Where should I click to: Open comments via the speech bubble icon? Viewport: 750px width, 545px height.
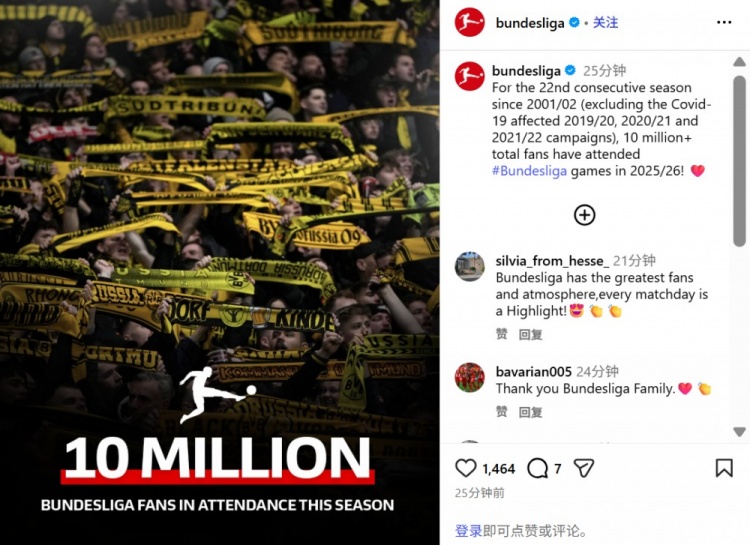tap(537, 468)
